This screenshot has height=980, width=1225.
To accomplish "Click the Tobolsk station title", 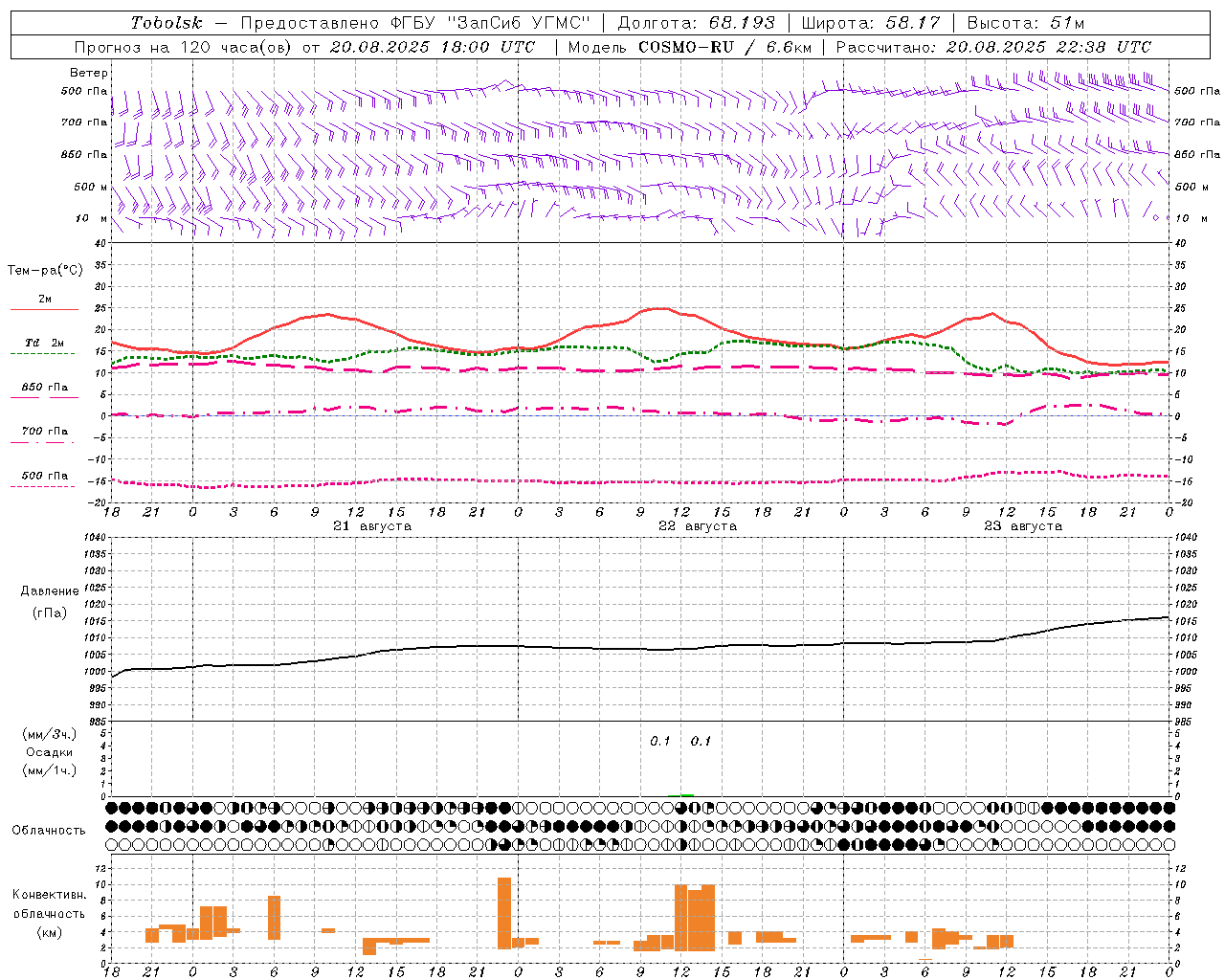I will tap(167, 23).
